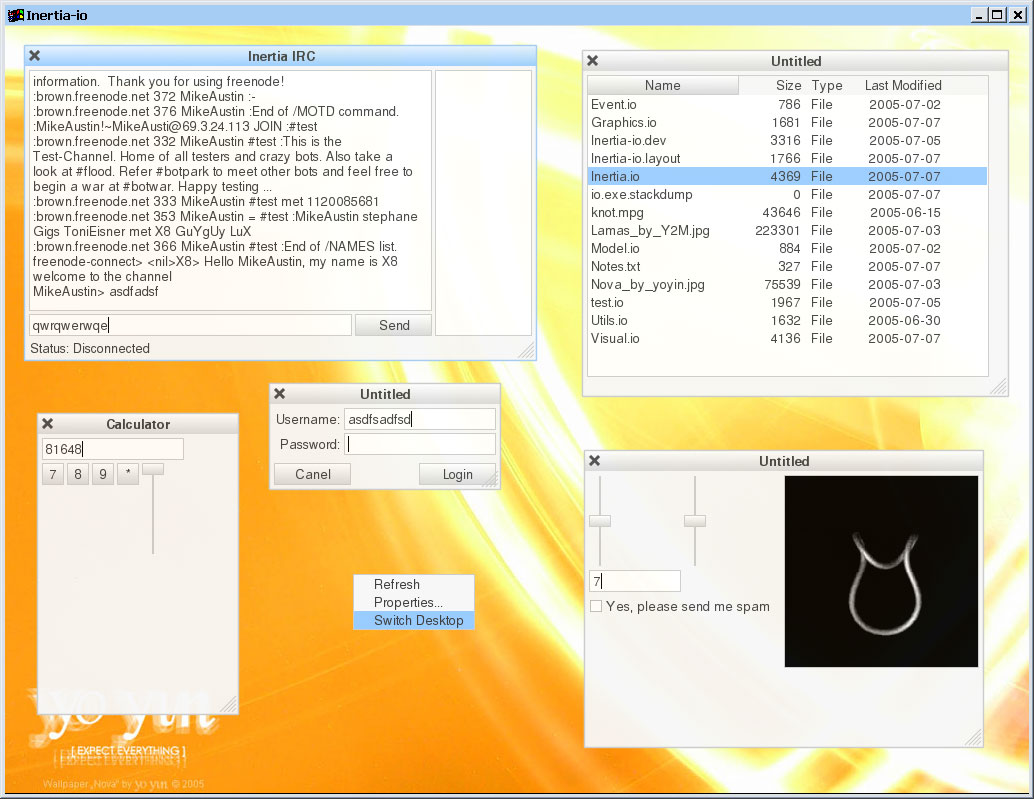Click the Size column header

(x=788, y=85)
